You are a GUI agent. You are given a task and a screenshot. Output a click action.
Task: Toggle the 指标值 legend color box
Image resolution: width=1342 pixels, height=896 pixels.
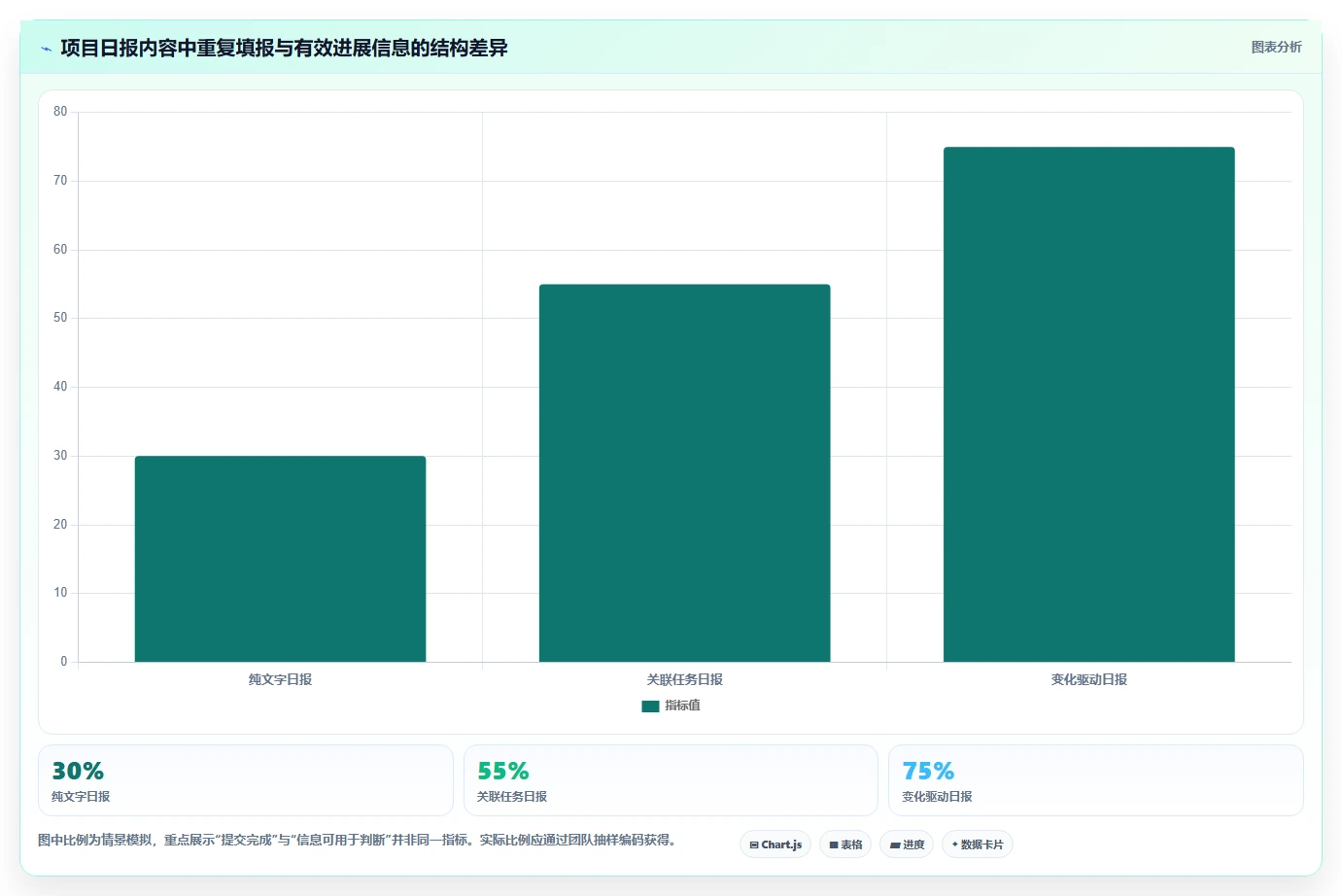(x=650, y=706)
